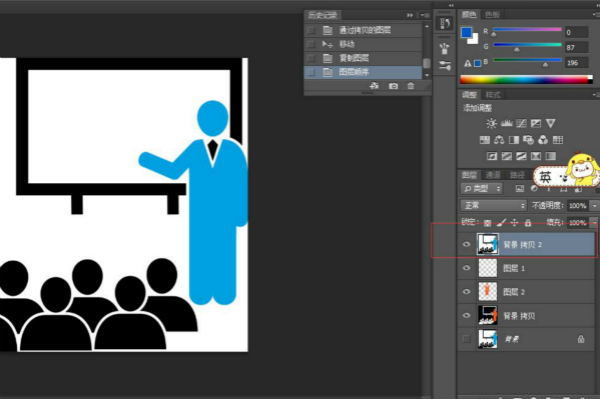
Task: Add a Brightness/Contrast adjustment
Action: point(491,123)
